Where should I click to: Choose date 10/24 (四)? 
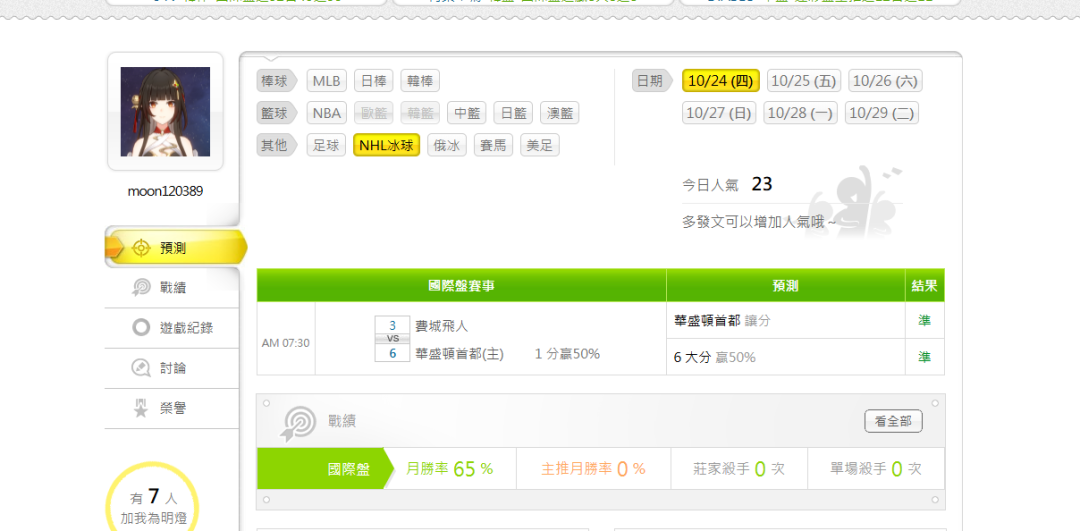click(x=721, y=81)
